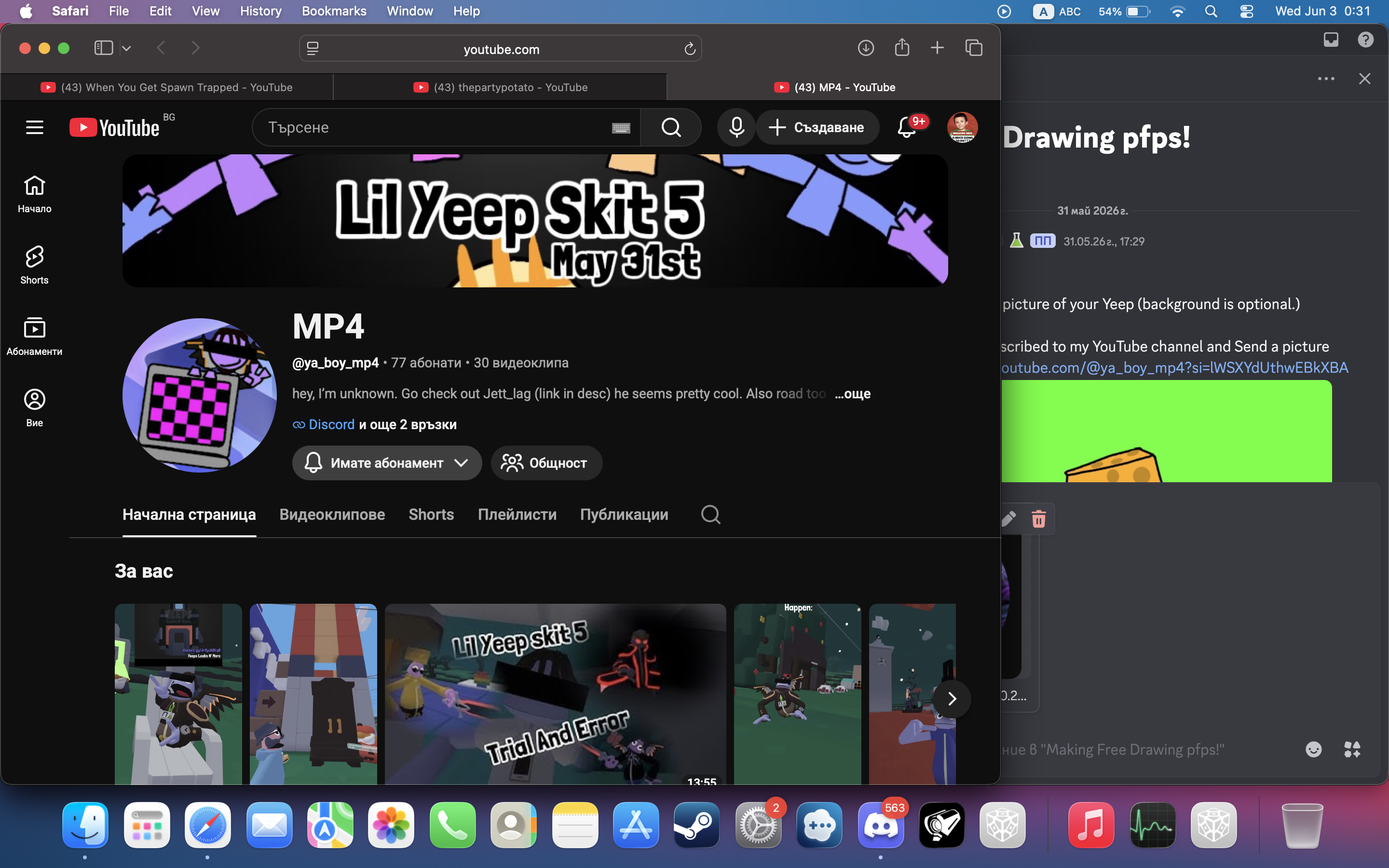The image size is (1389, 868).
Task: Open the page reader menu icon in address bar
Action: [x=313, y=49]
